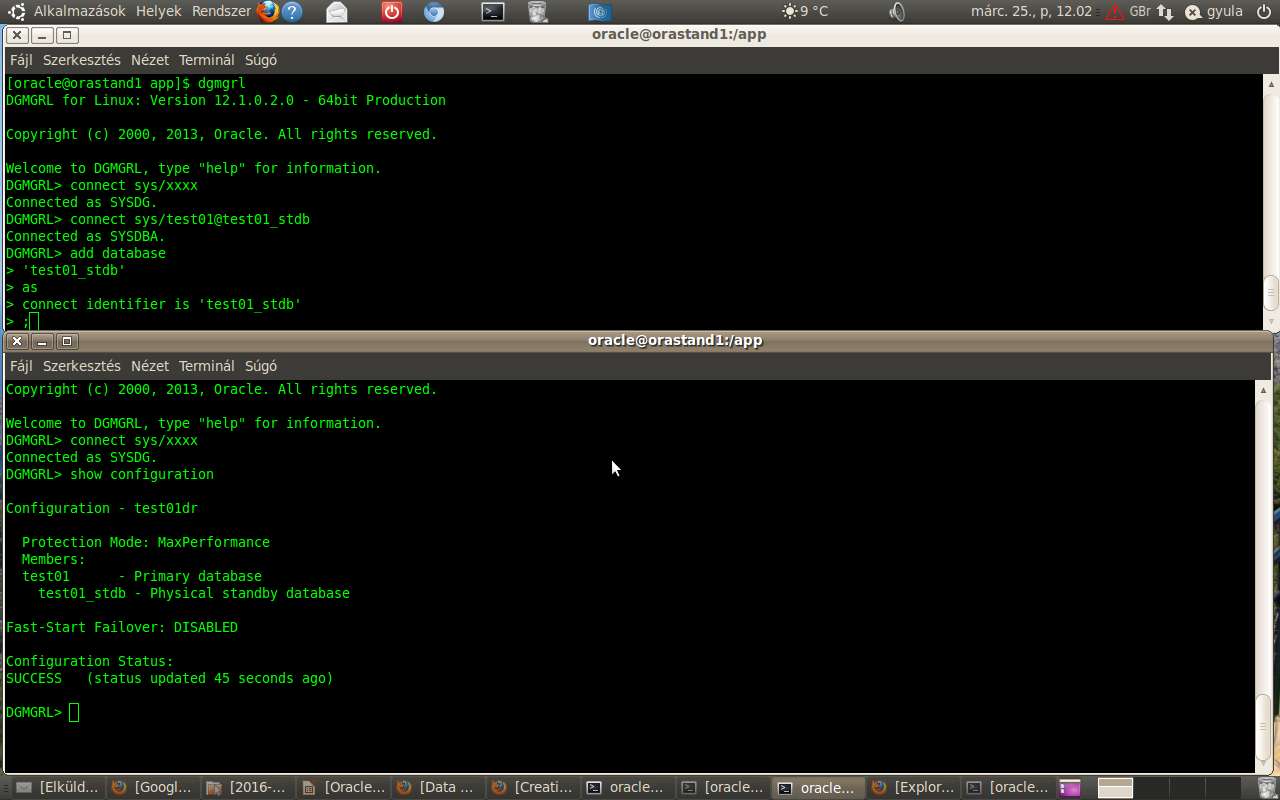Click 'Fast-Start Failover: DISABLED' text
Viewport: 1280px width, 800px height.
(x=122, y=627)
